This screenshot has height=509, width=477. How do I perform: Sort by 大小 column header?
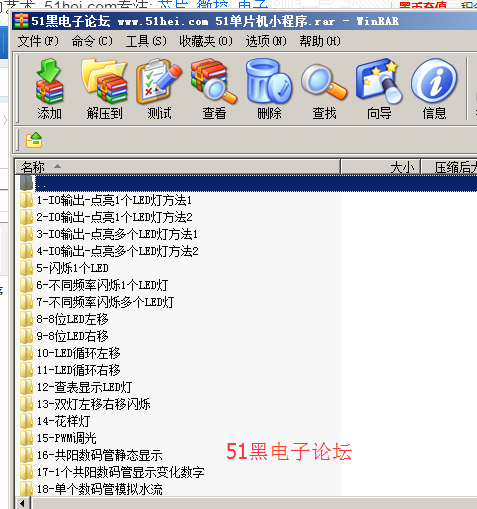pos(381,167)
